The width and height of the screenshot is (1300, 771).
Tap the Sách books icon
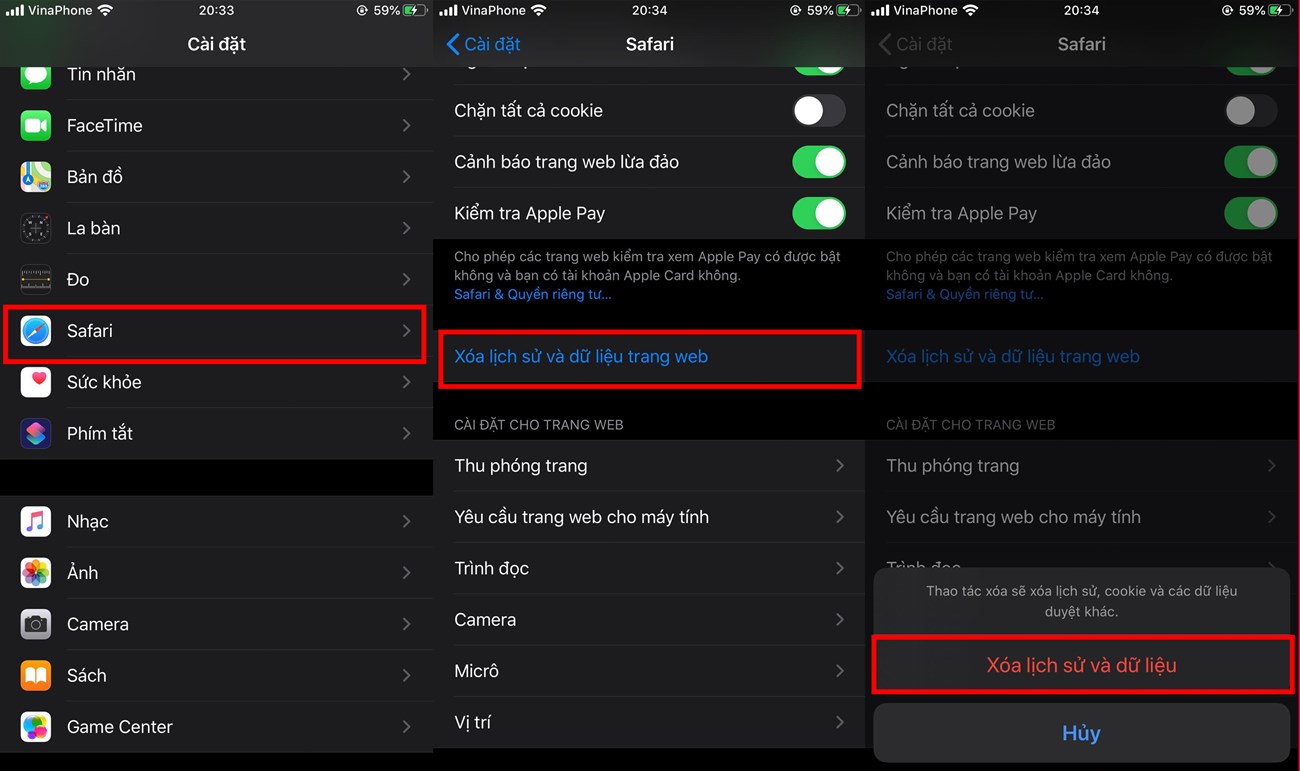click(36, 675)
